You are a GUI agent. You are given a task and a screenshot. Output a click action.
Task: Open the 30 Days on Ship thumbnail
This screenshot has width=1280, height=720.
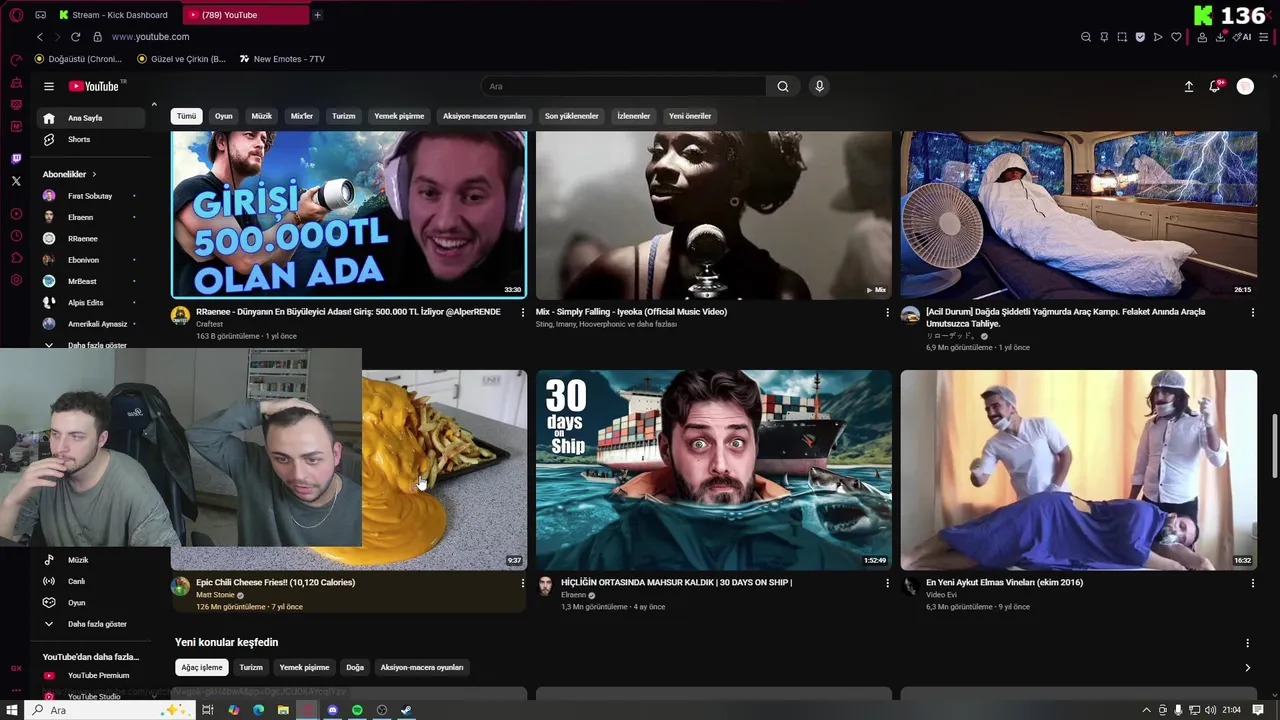coord(713,470)
